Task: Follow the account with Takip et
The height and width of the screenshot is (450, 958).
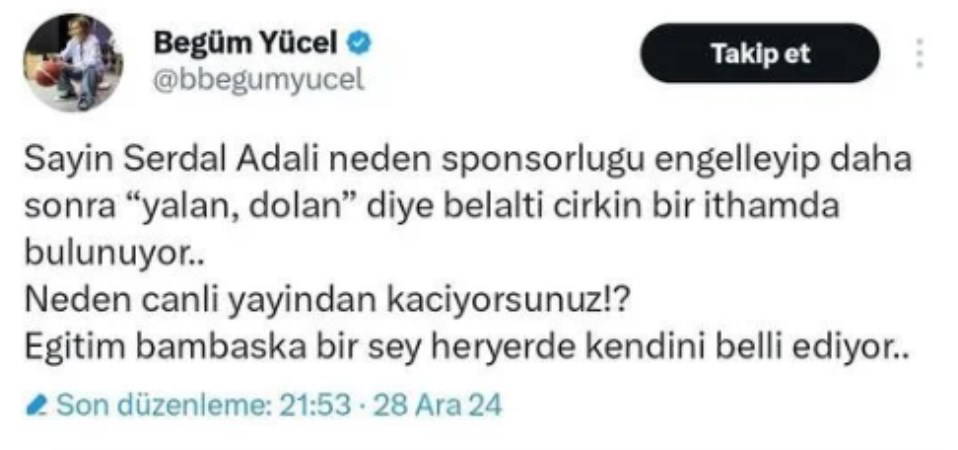Action: tap(760, 54)
